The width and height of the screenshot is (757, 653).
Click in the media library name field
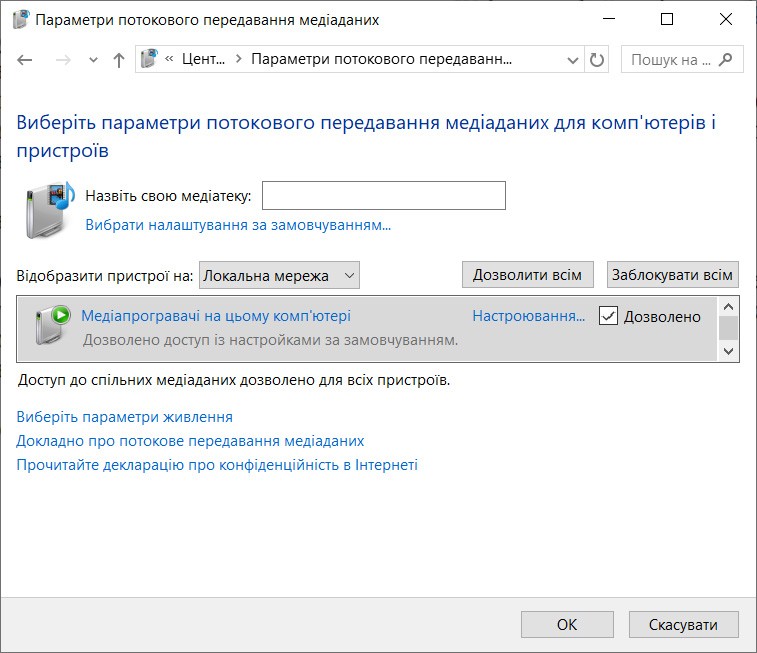coord(383,196)
